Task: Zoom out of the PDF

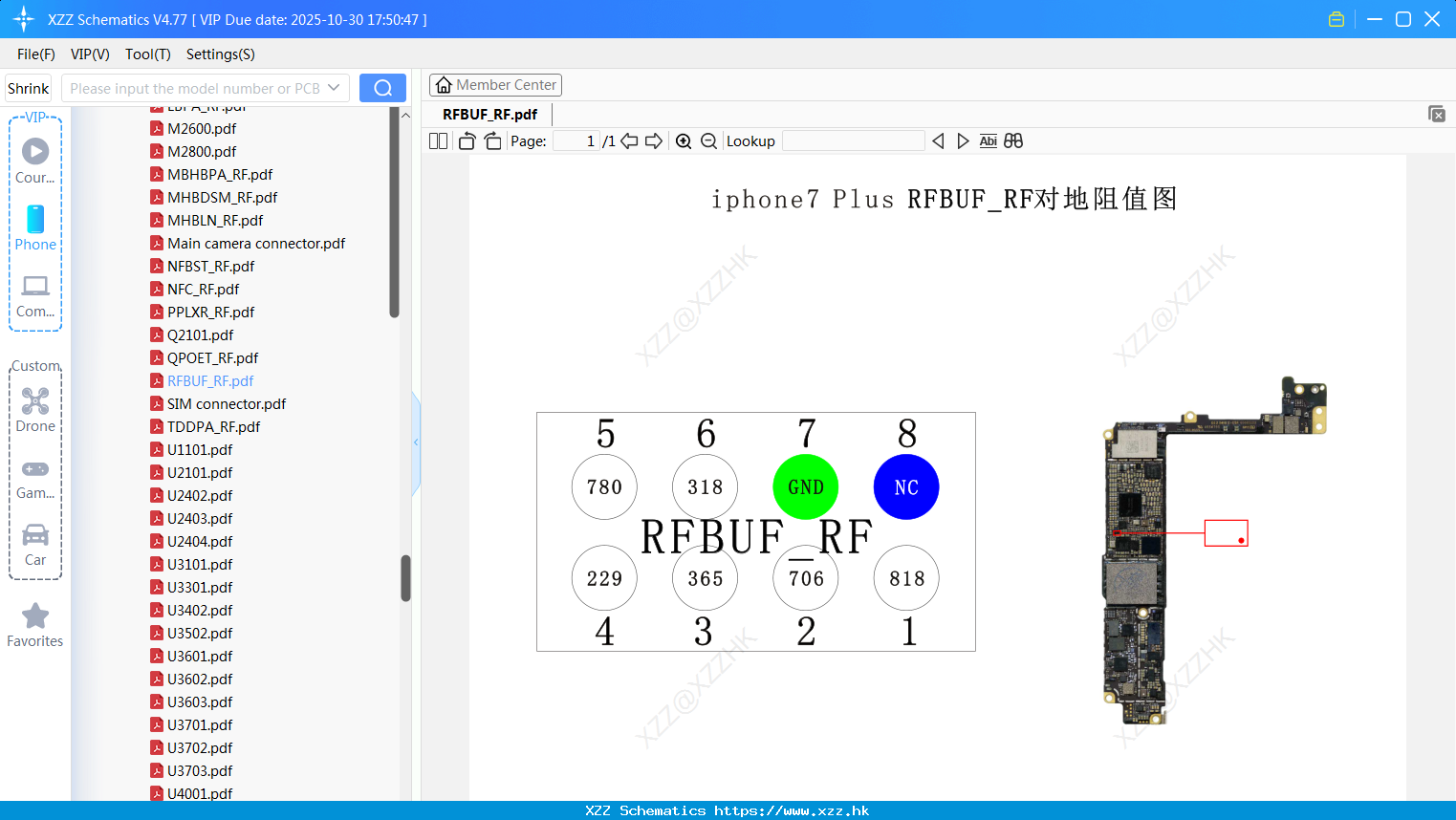Action: [708, 140]
